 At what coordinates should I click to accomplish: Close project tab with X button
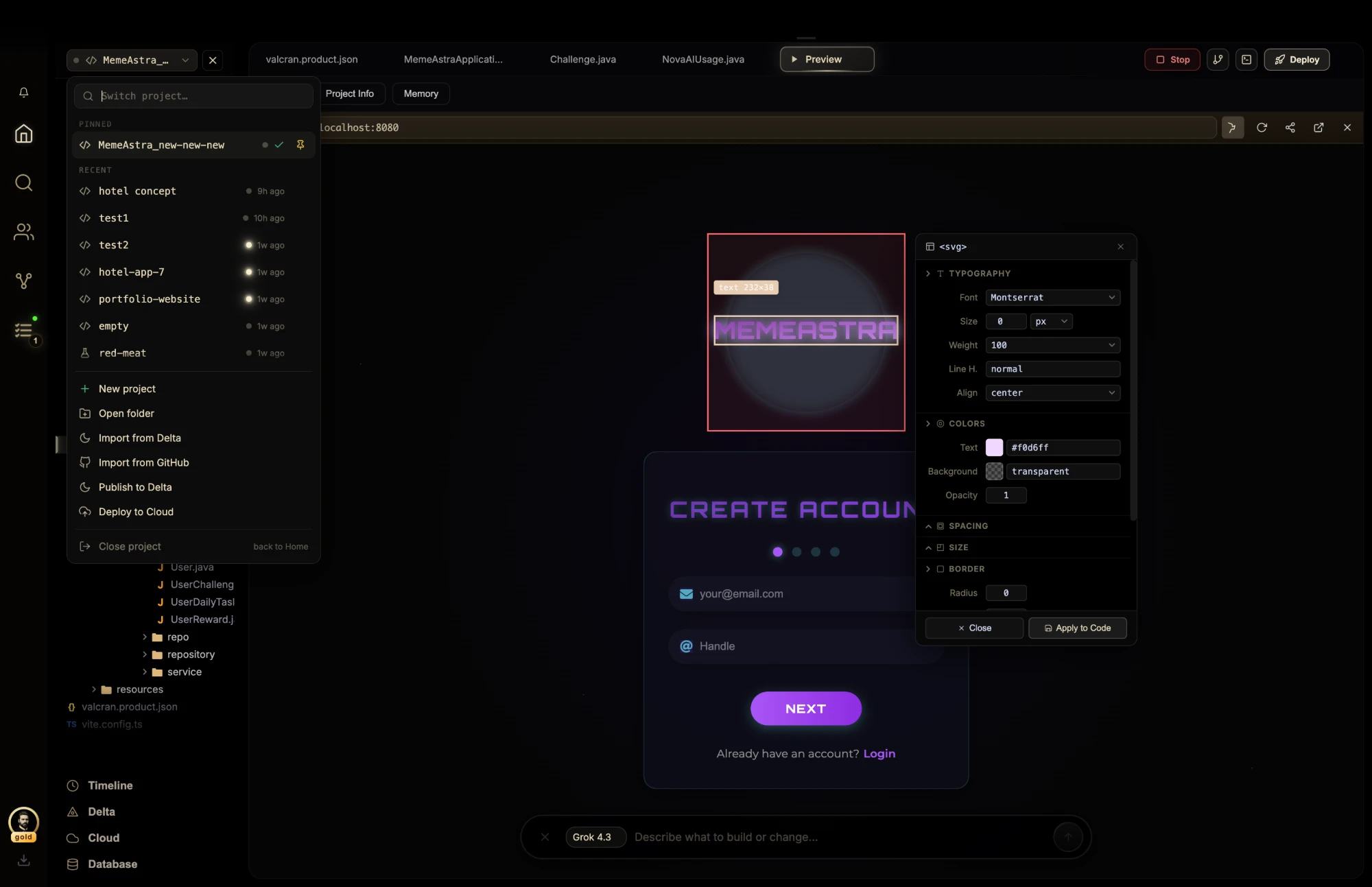coord(213,60)
